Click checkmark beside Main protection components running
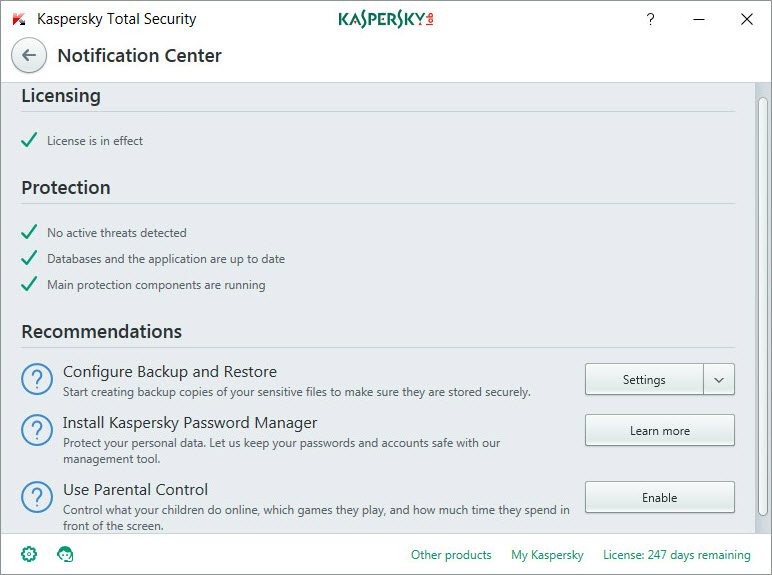 click(29, 285)
